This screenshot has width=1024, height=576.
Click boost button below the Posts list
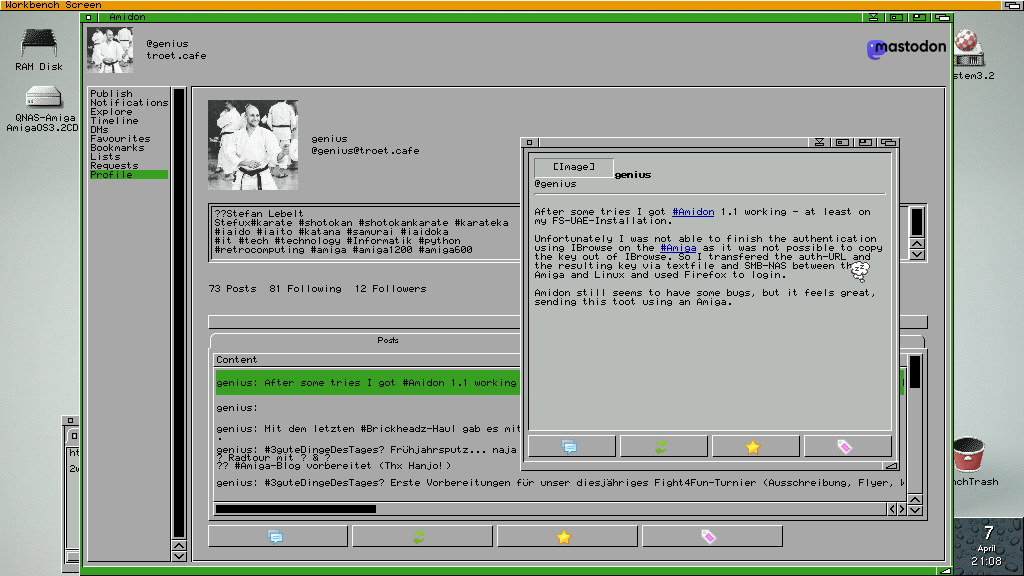(422, 536)
